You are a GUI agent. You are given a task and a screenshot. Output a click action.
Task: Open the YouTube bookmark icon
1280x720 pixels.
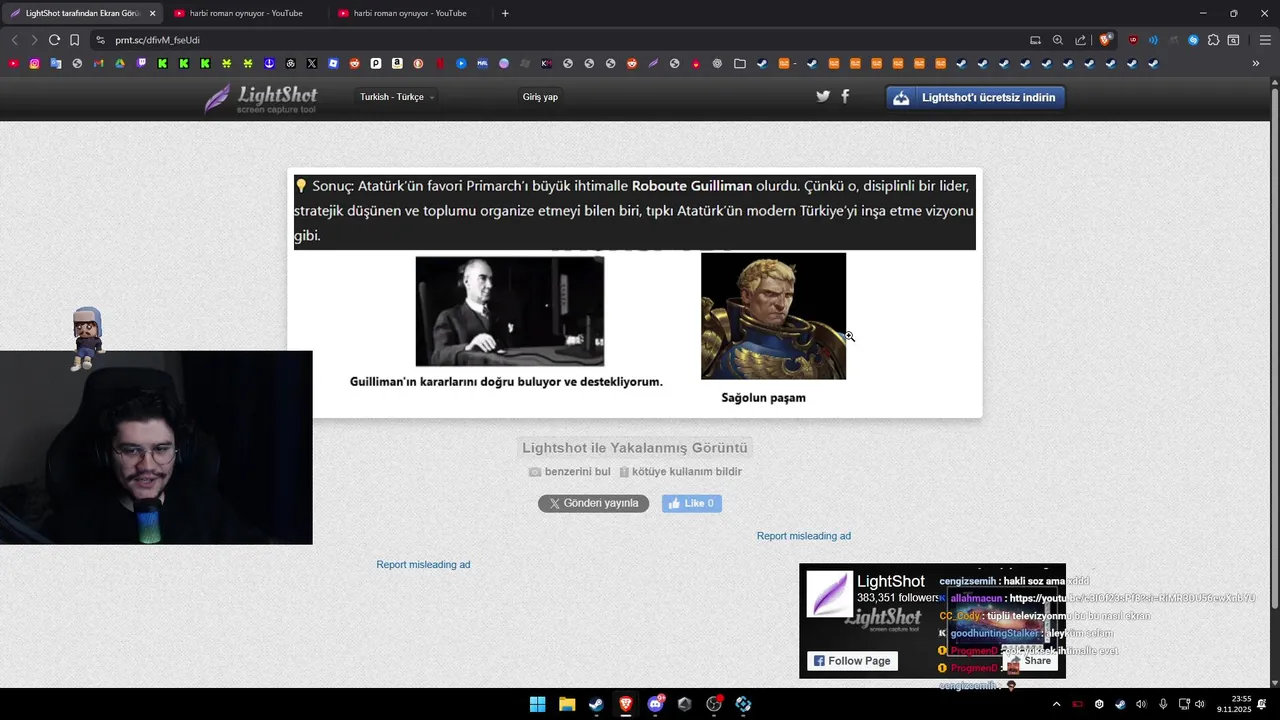click(13, 64)
